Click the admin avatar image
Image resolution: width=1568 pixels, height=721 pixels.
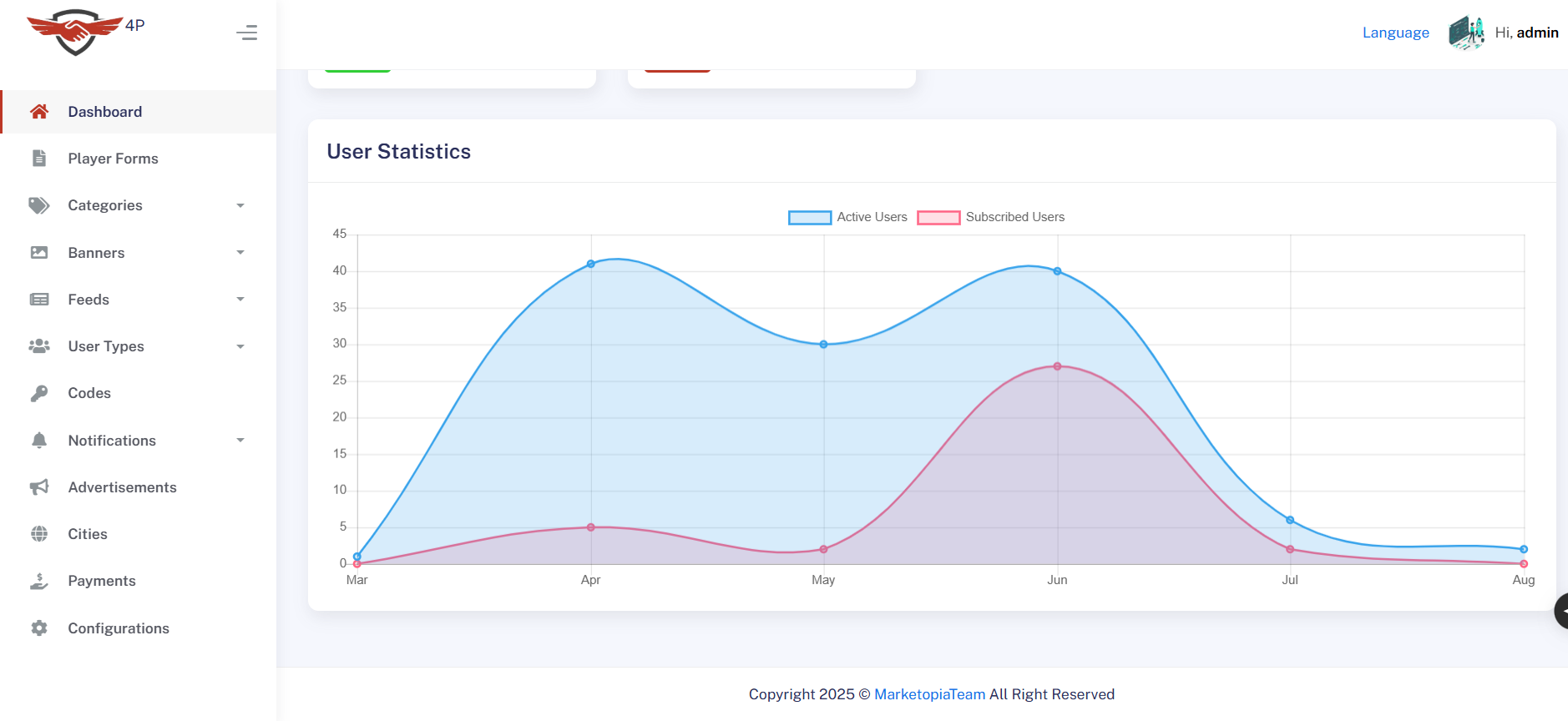1466,33
